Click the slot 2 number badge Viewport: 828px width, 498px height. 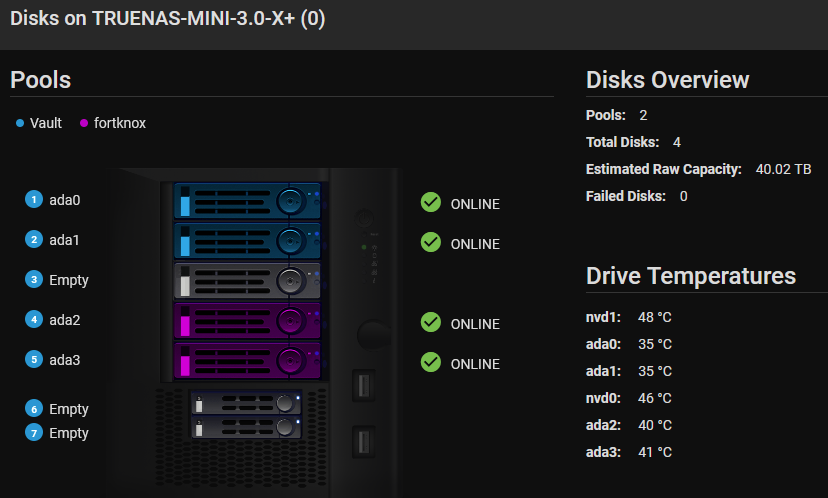pos(34,240)
